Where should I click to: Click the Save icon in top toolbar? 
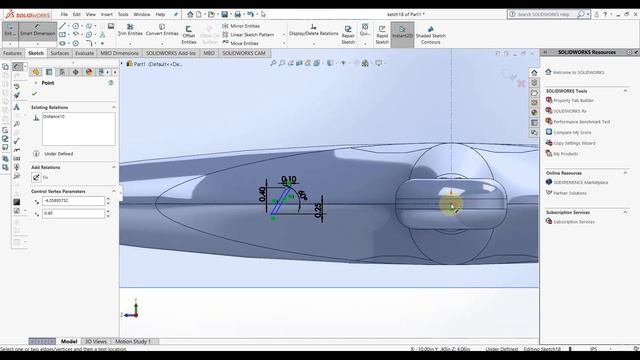224,14
